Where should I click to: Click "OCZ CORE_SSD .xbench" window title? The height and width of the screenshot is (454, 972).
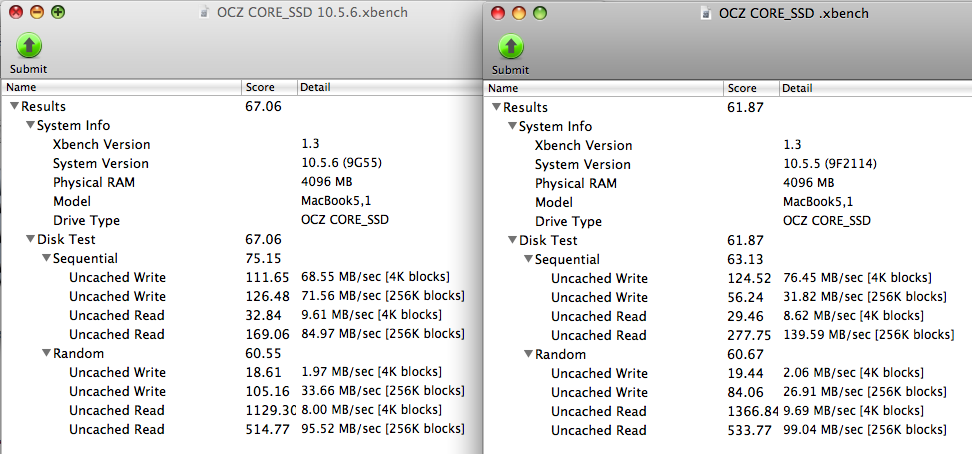click(793, 14)
